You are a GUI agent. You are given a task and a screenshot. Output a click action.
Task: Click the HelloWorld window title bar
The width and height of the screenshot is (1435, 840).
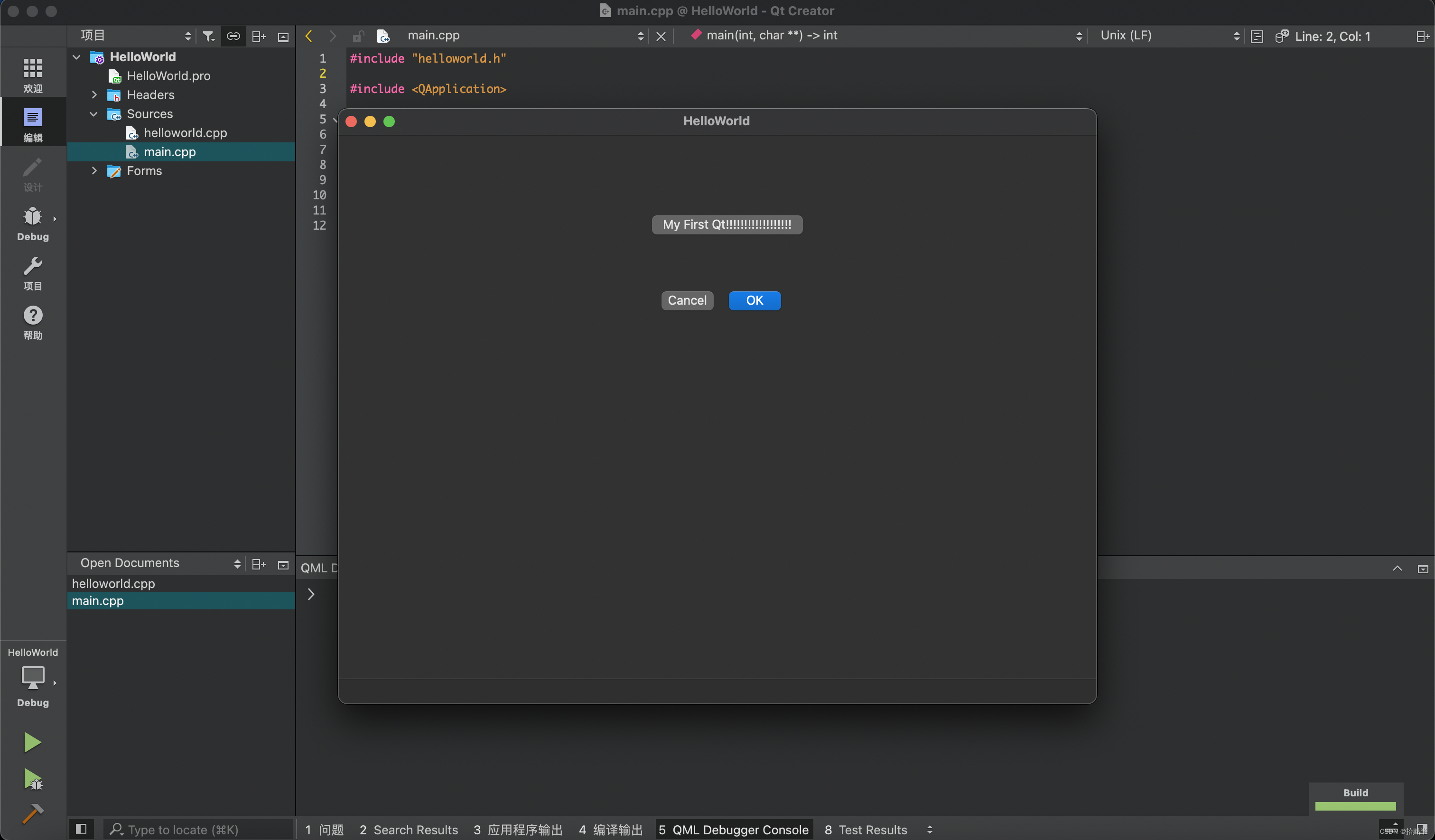click(x=717, y=121)
